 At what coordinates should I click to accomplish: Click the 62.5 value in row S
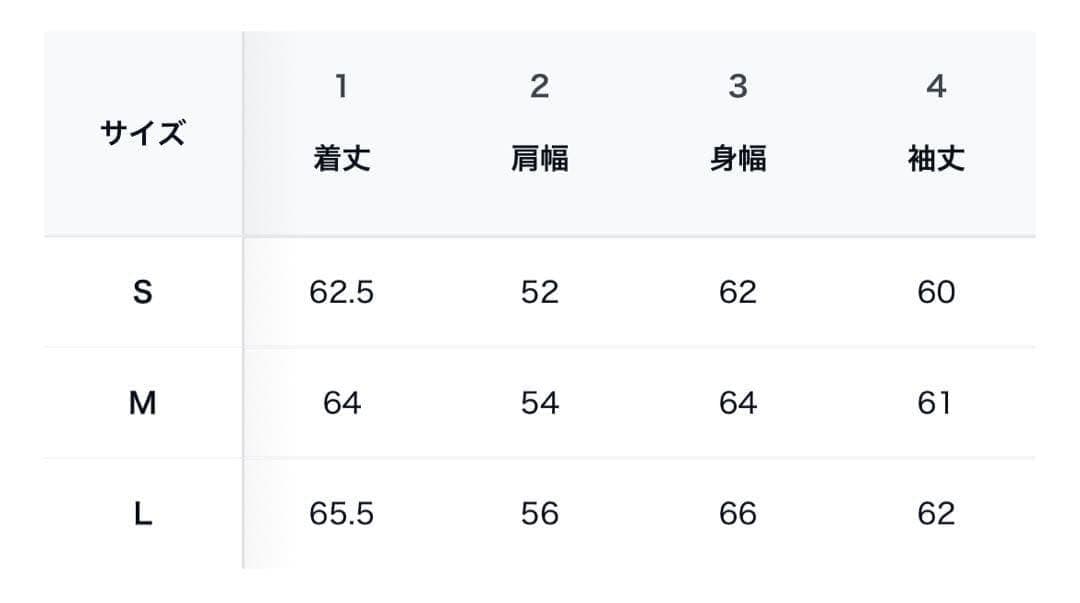click(x=342, y=292)
